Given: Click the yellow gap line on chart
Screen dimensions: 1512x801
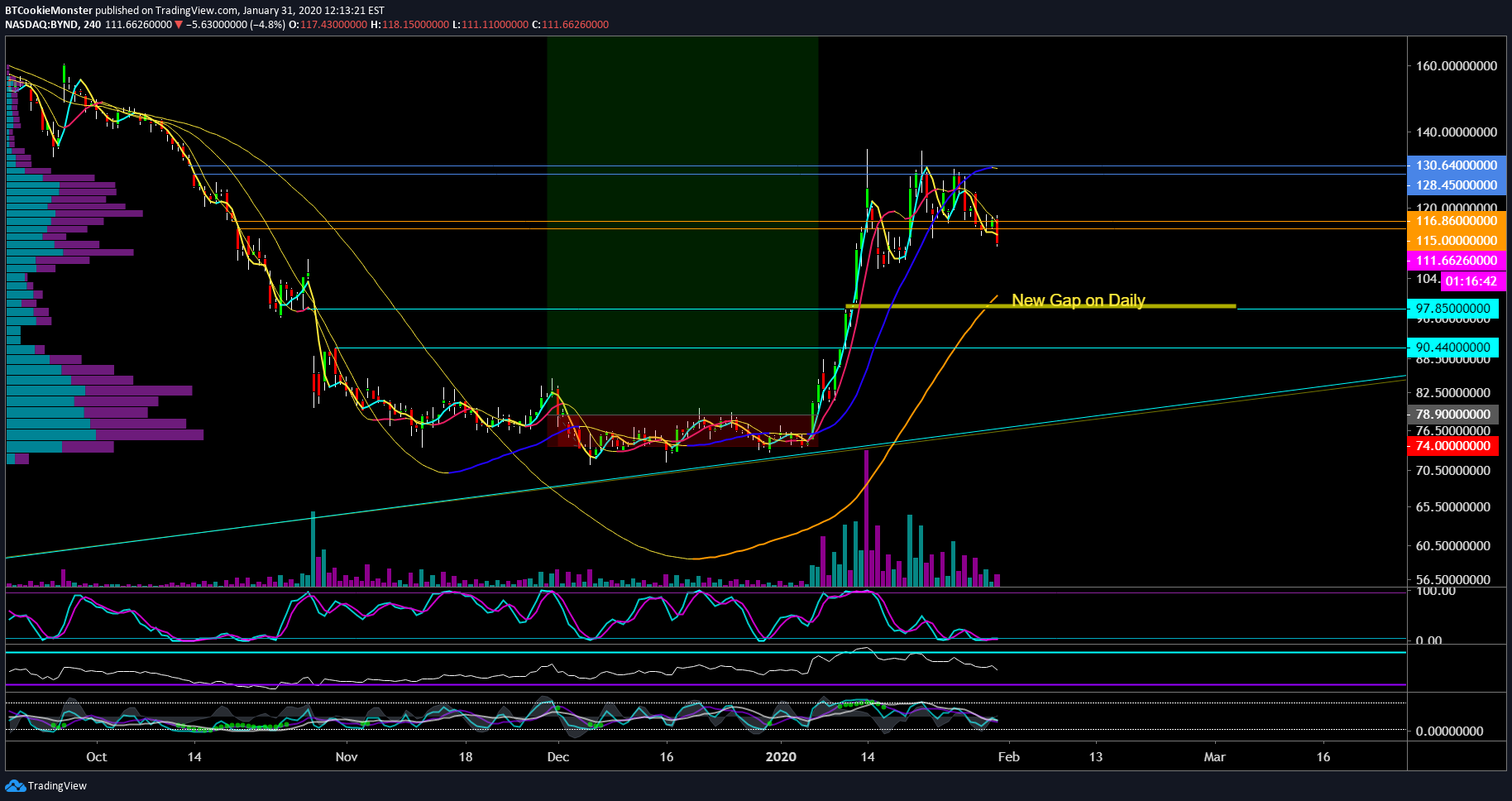Looking at the screenshot, I should click(1041, 306).
